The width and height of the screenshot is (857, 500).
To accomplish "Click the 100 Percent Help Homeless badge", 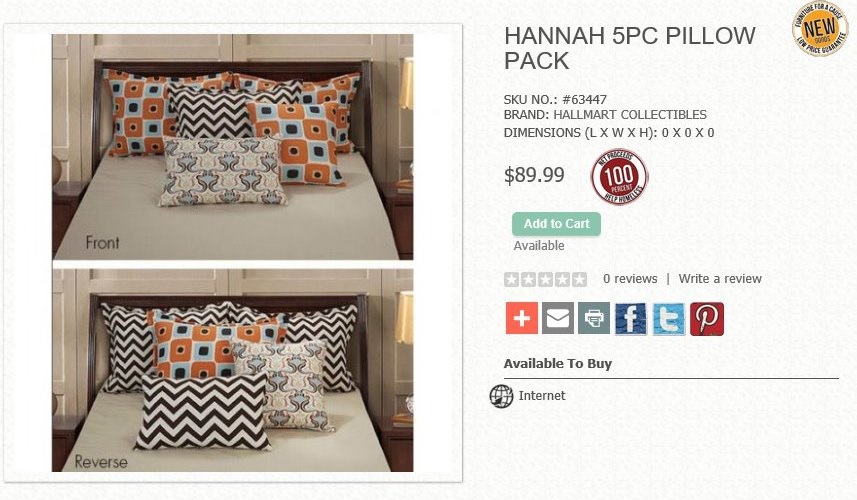I will [619, 177].
